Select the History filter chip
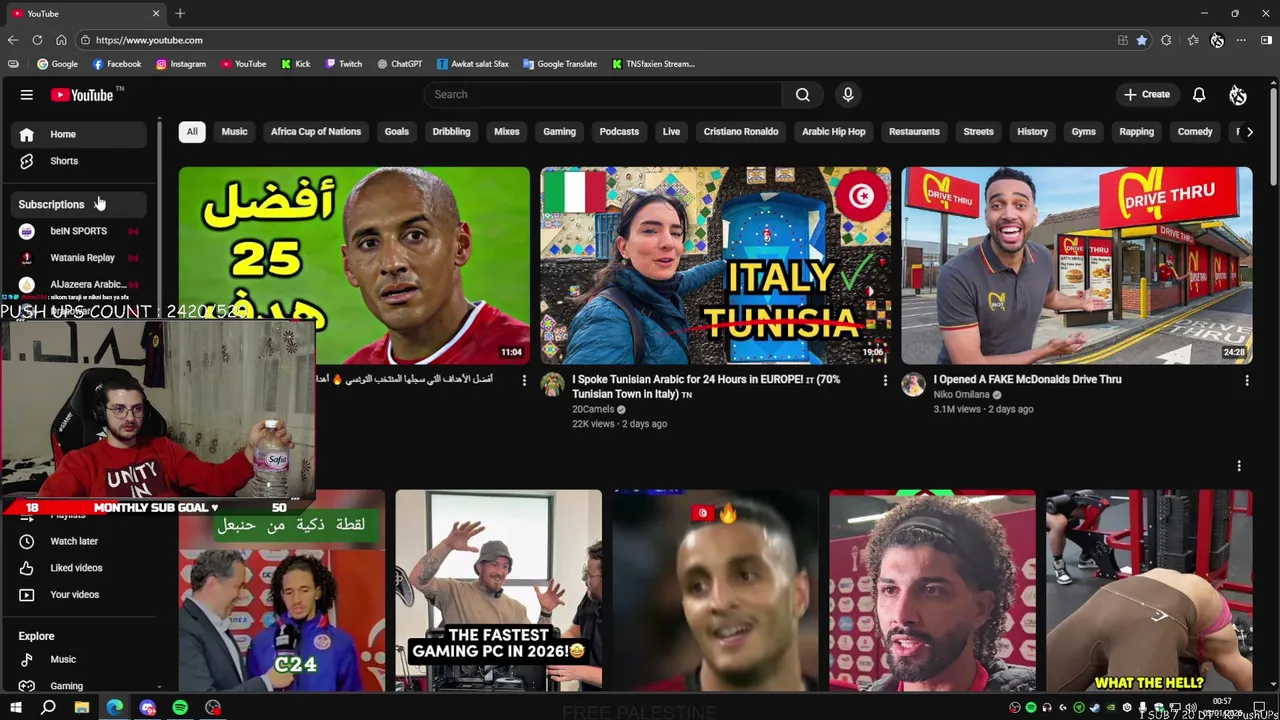 (x=1033, y=132)
